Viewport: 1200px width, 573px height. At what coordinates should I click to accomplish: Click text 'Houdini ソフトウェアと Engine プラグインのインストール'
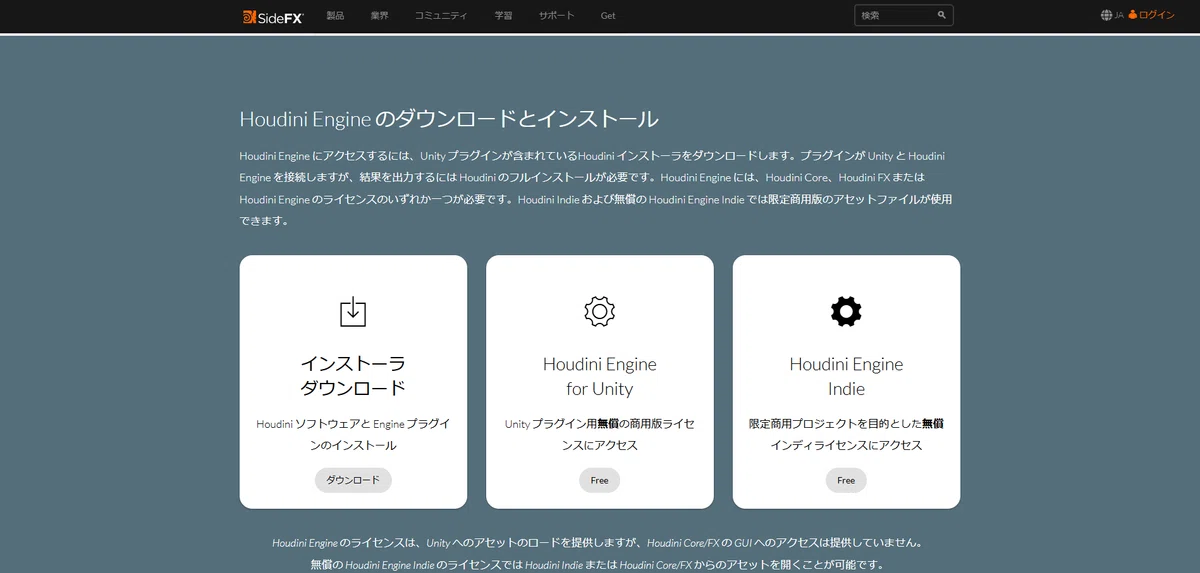pos(353,435)
